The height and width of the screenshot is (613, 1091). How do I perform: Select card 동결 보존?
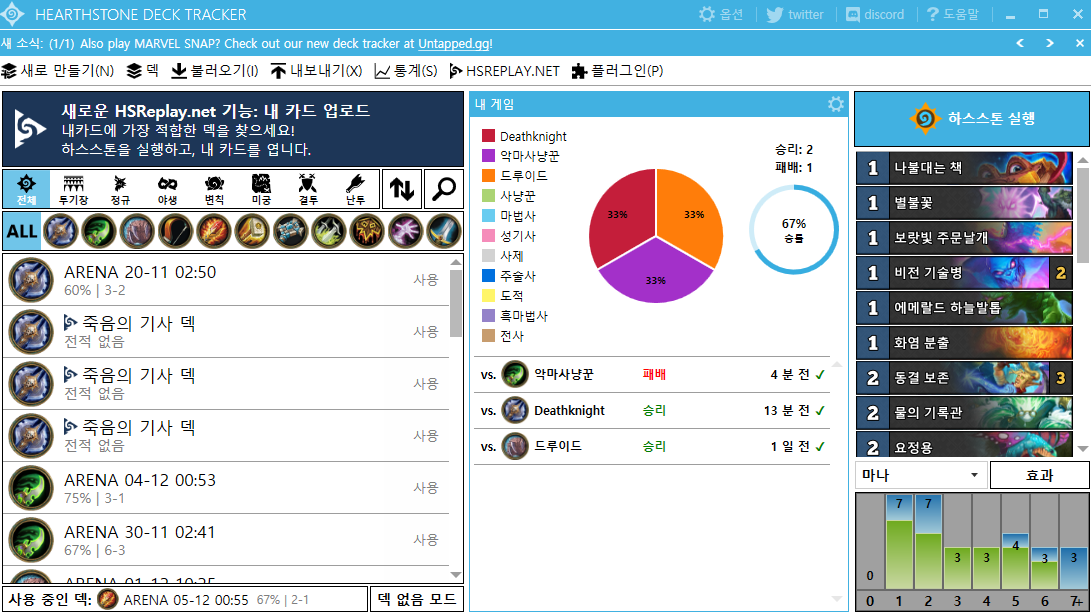pyautogui.click(x=964, y=378)
